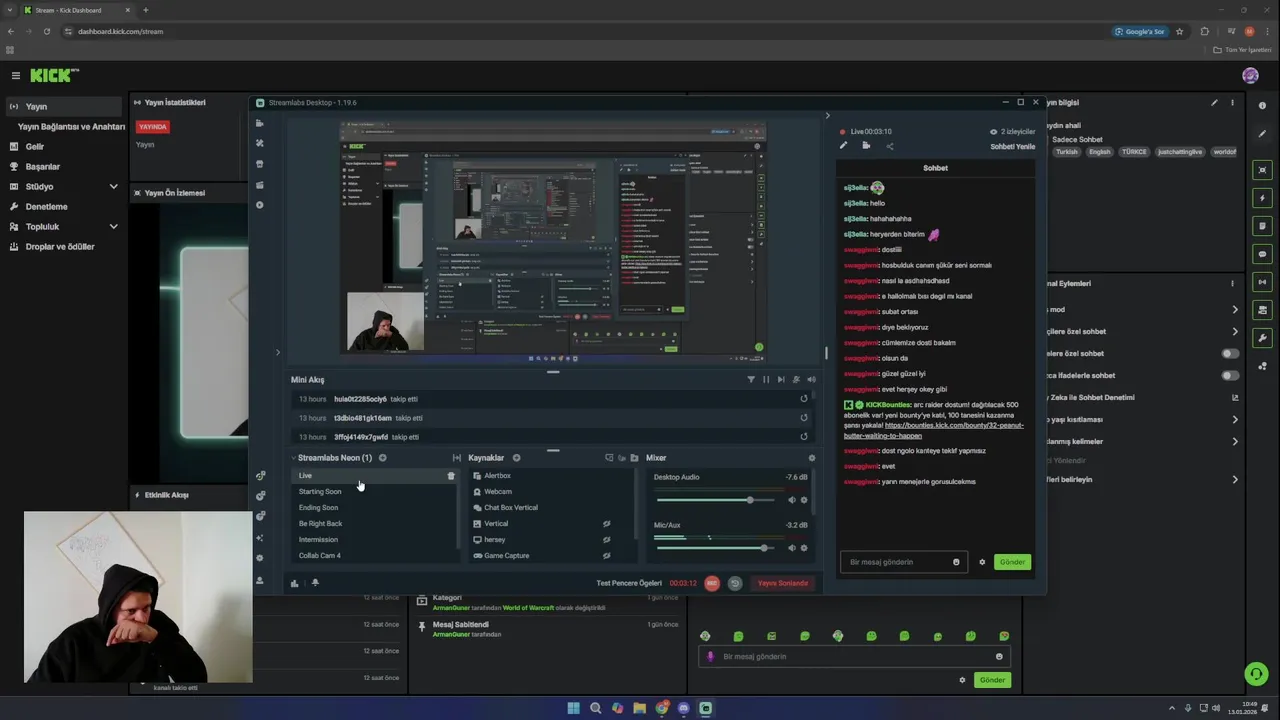Open Gelir in Kick sidebar
Image resolution: width=1280 pixels, height=720 pixels.
tap(35, 147)
